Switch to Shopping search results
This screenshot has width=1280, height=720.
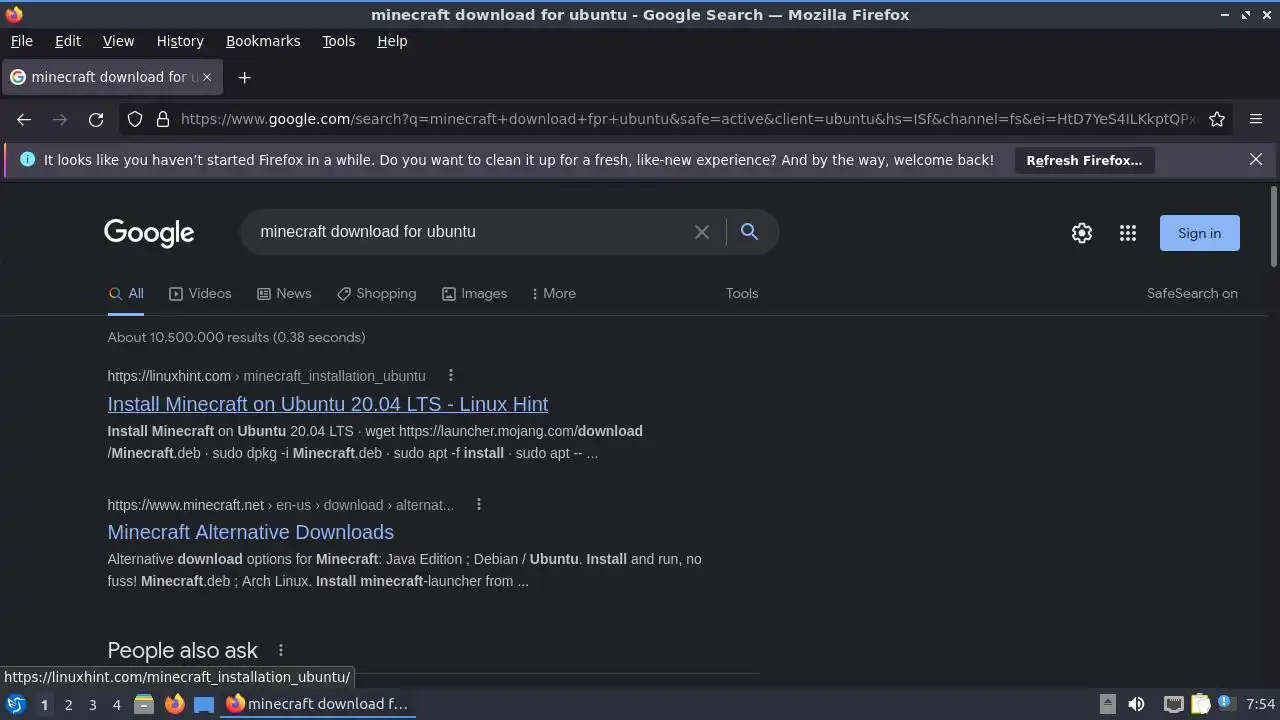376,293
